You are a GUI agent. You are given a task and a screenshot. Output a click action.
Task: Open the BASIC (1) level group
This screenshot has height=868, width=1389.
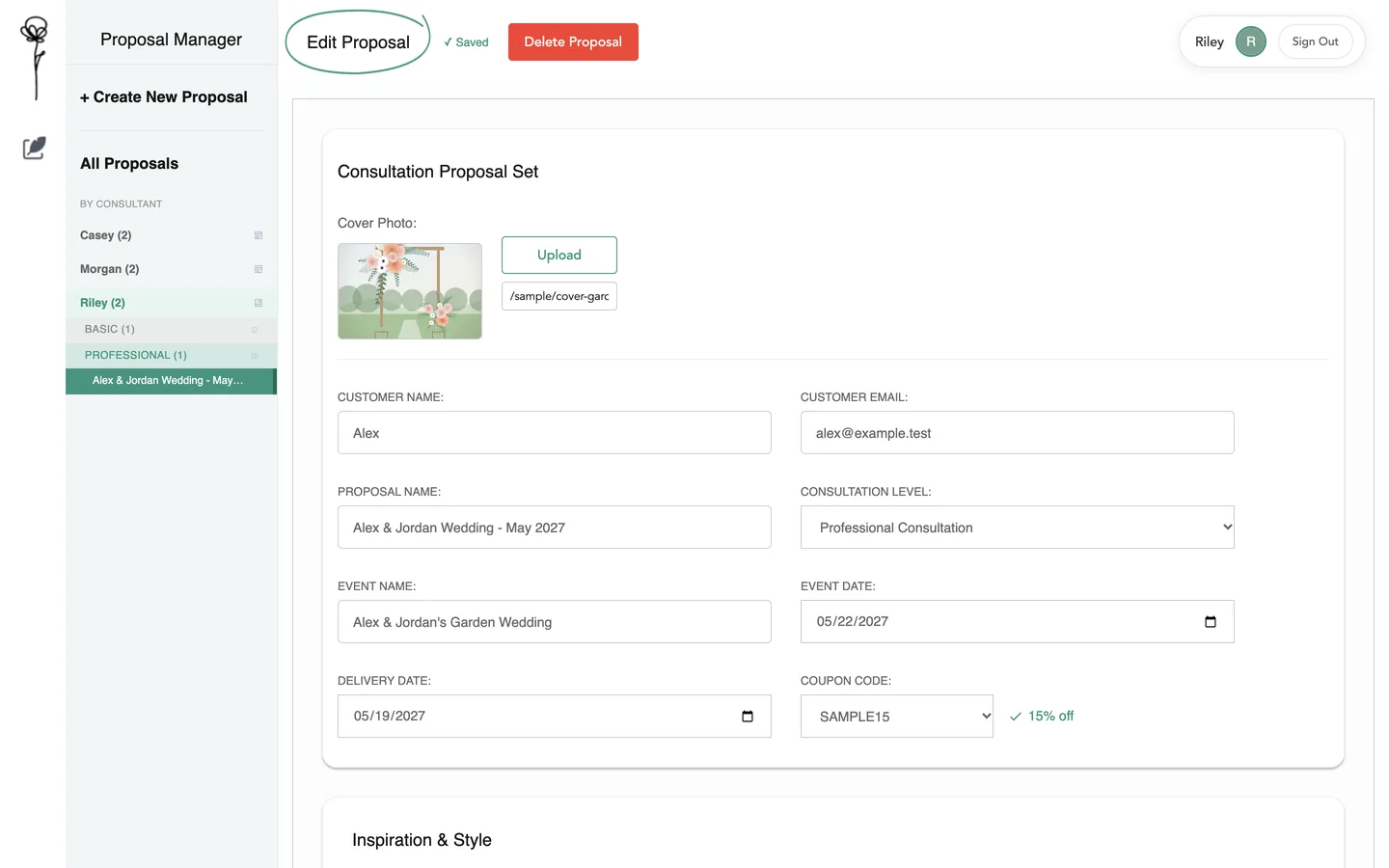point(171,330)
